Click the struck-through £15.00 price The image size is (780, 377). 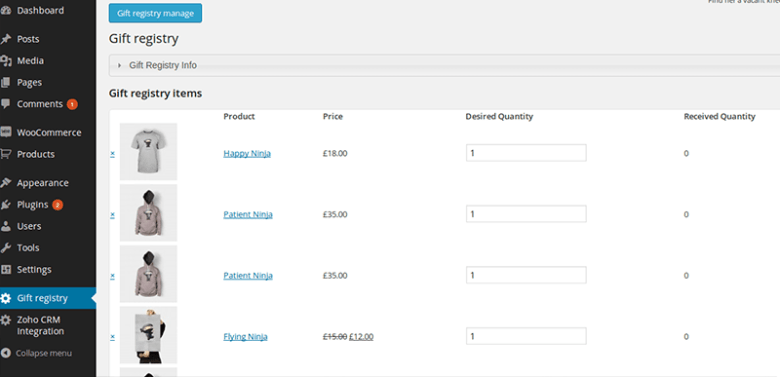click(335, 337)
